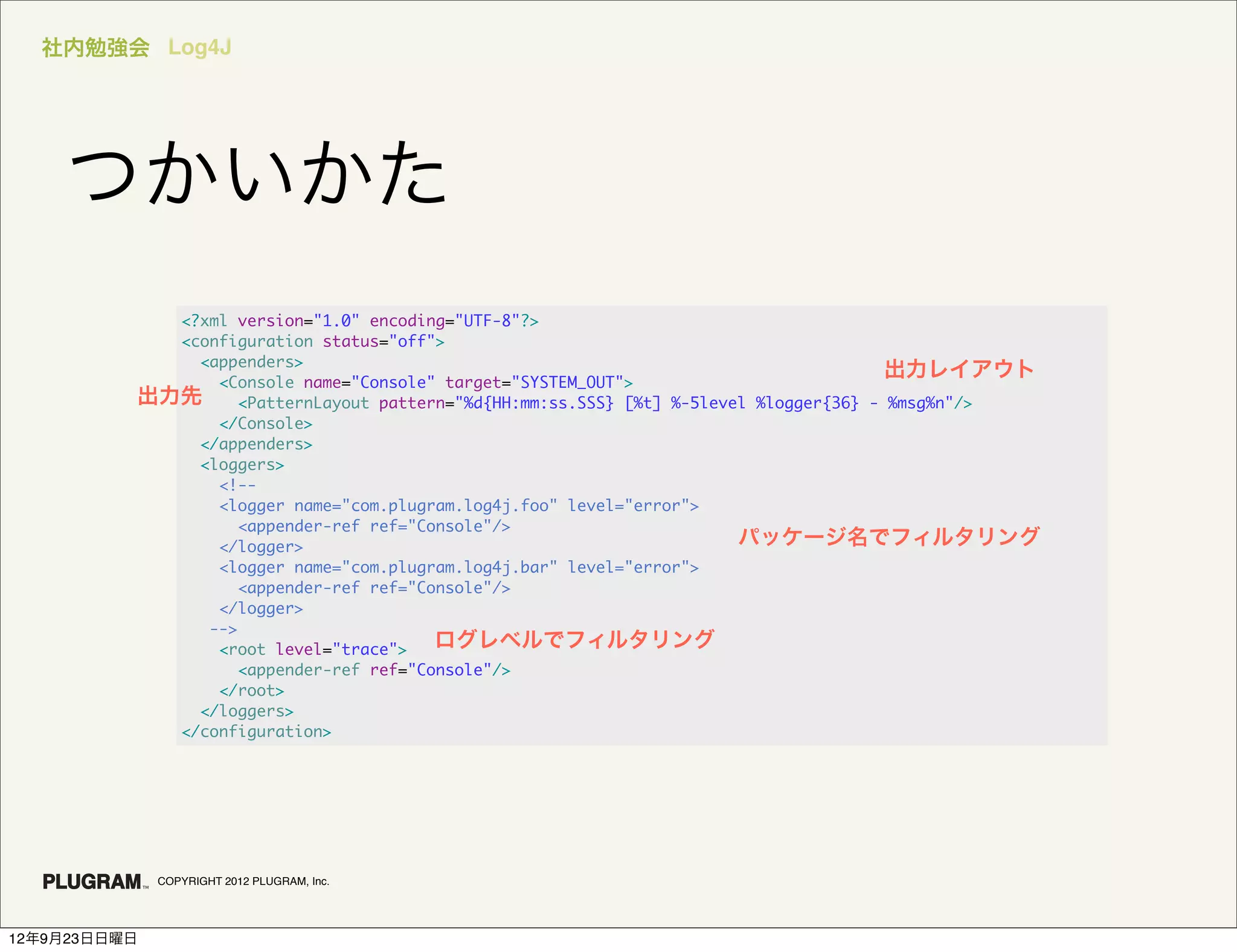Viewport: 1237px width, 952px height.
Task: Click the 出力レイアウト annotation label
Action: click(959, 369)
